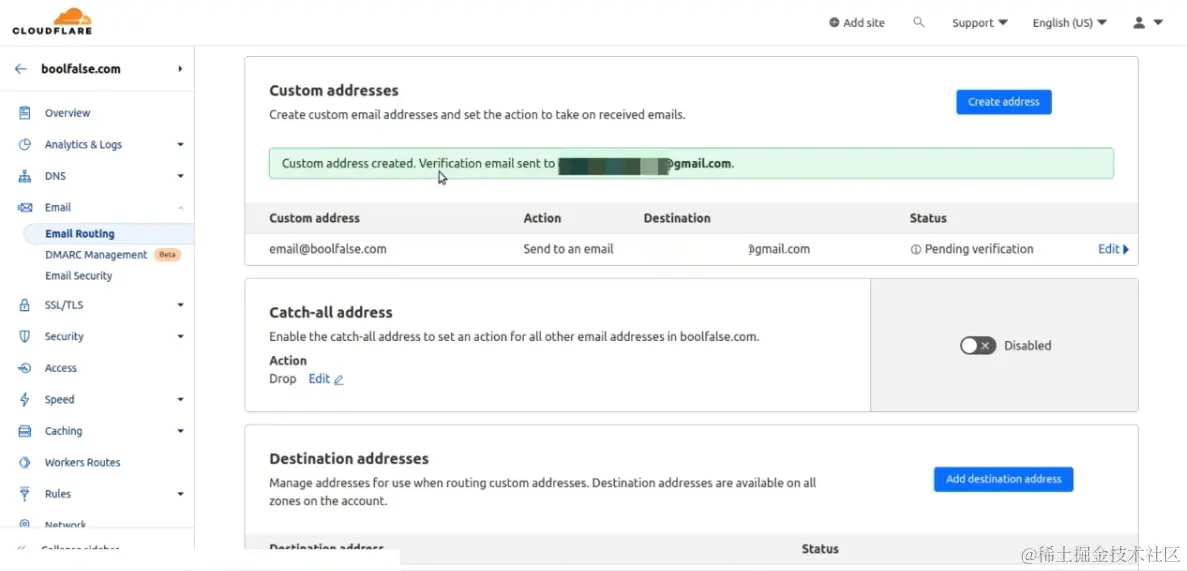Click the Custom addresses heading
The image size is (1187, 571).
(334, 90)
